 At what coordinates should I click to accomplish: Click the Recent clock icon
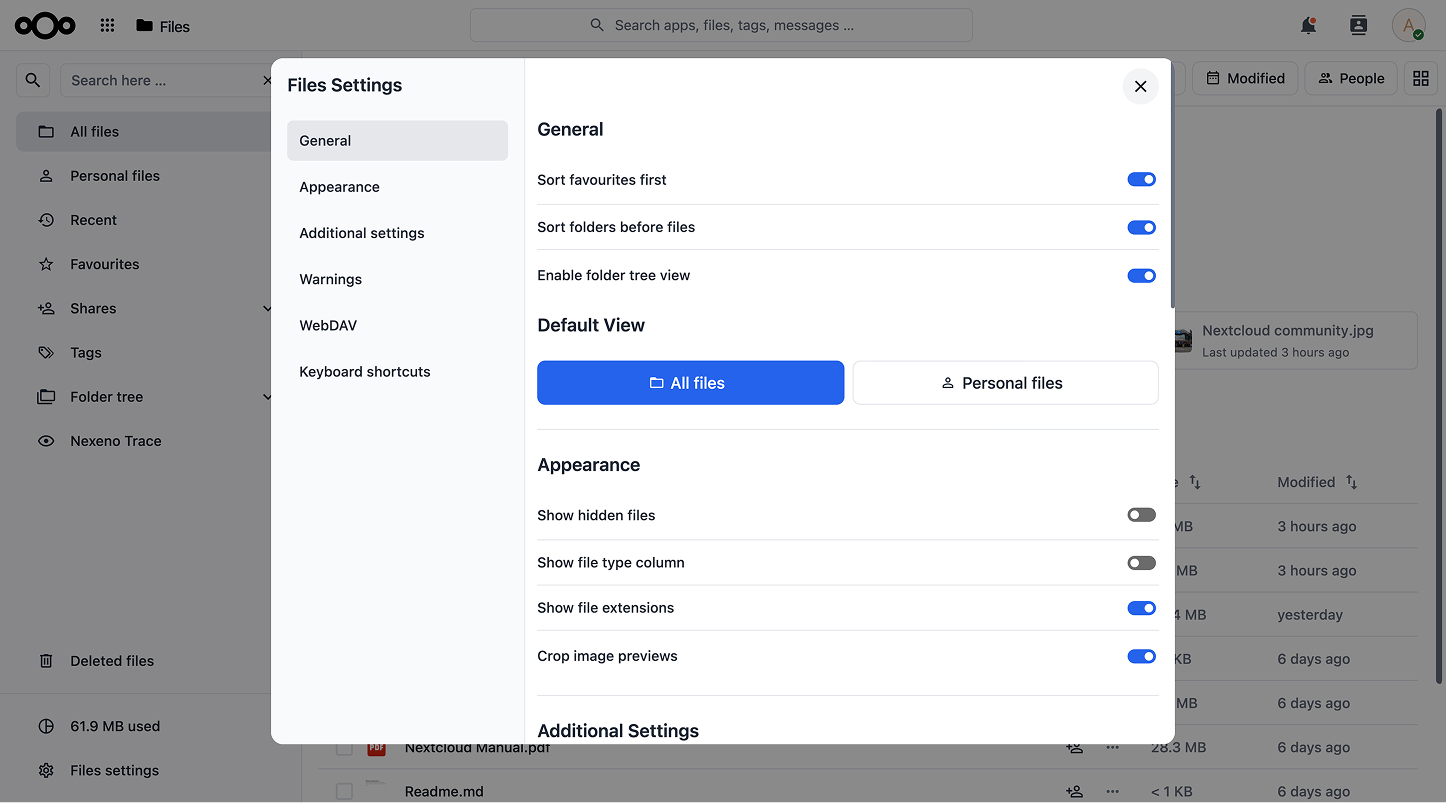pyautogui.click(x=46, y=220)
